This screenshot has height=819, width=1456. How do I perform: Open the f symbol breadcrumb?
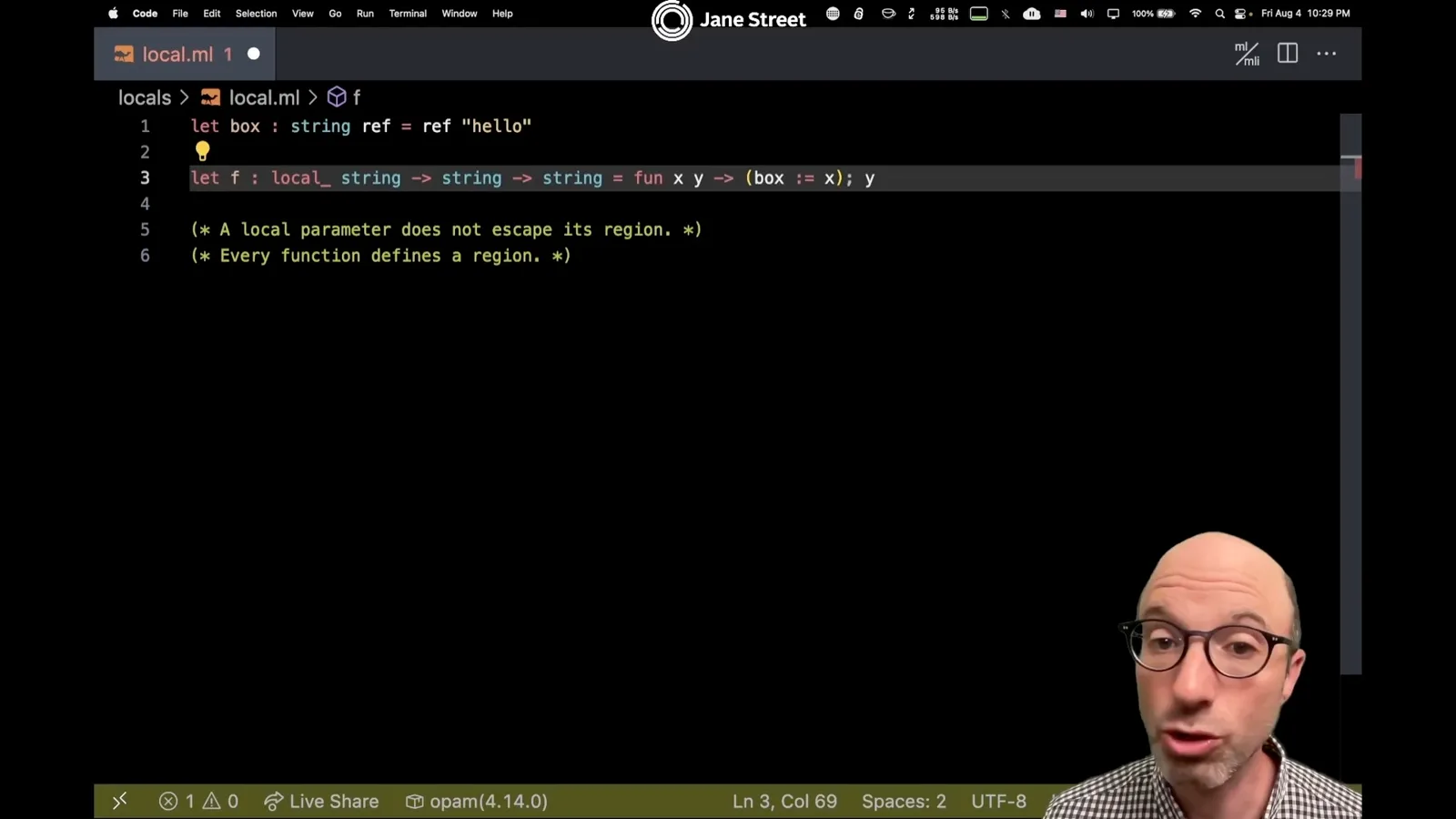coord(345,97)
